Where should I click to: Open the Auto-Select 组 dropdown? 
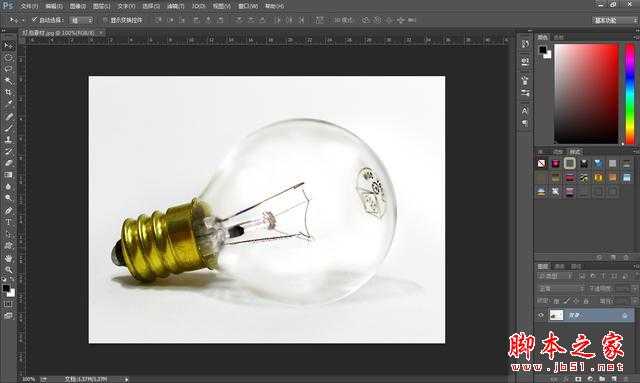coord(81,20)
